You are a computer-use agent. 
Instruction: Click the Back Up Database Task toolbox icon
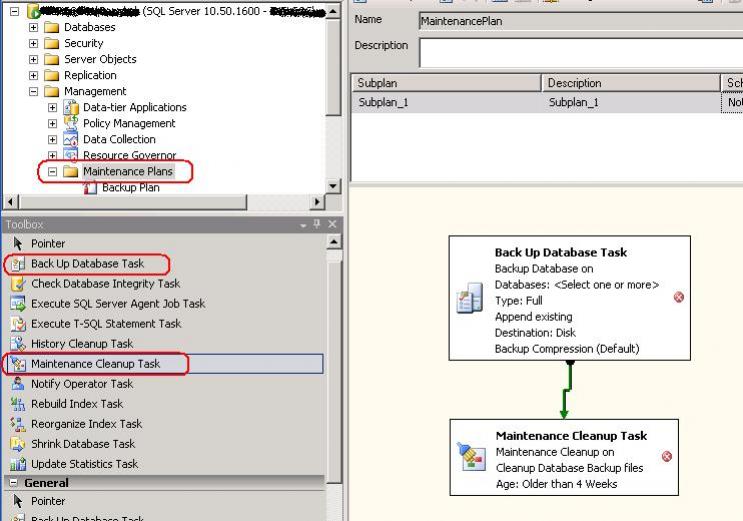pos(18,264)
